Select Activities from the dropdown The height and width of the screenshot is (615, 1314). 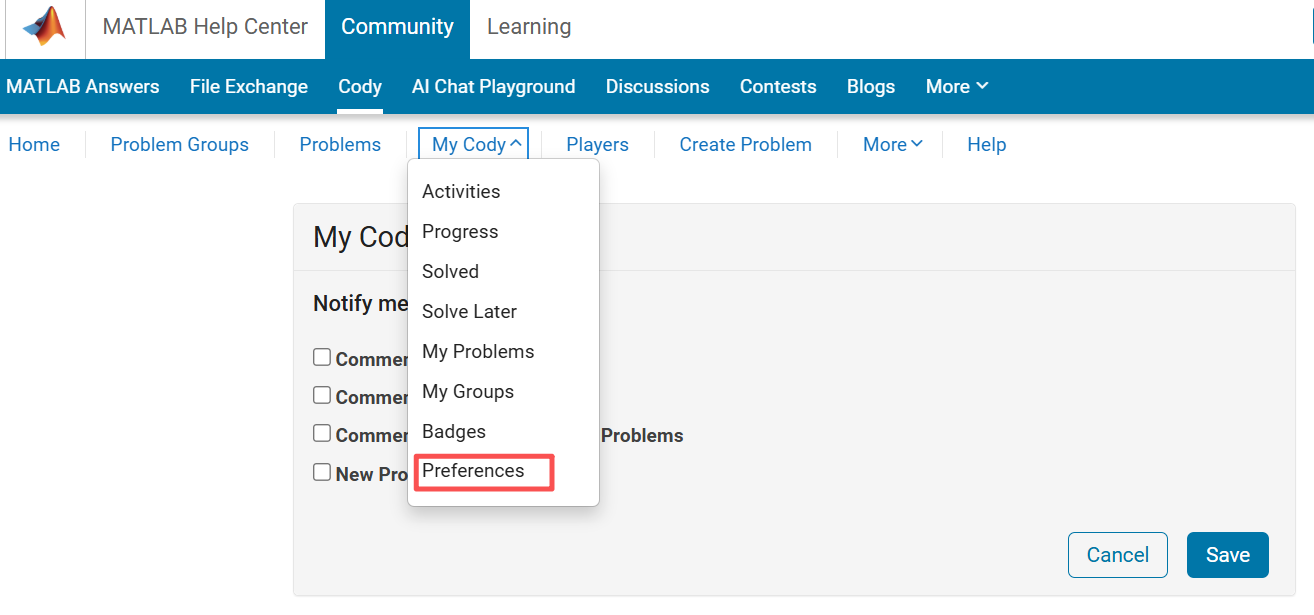click(461, 192)
